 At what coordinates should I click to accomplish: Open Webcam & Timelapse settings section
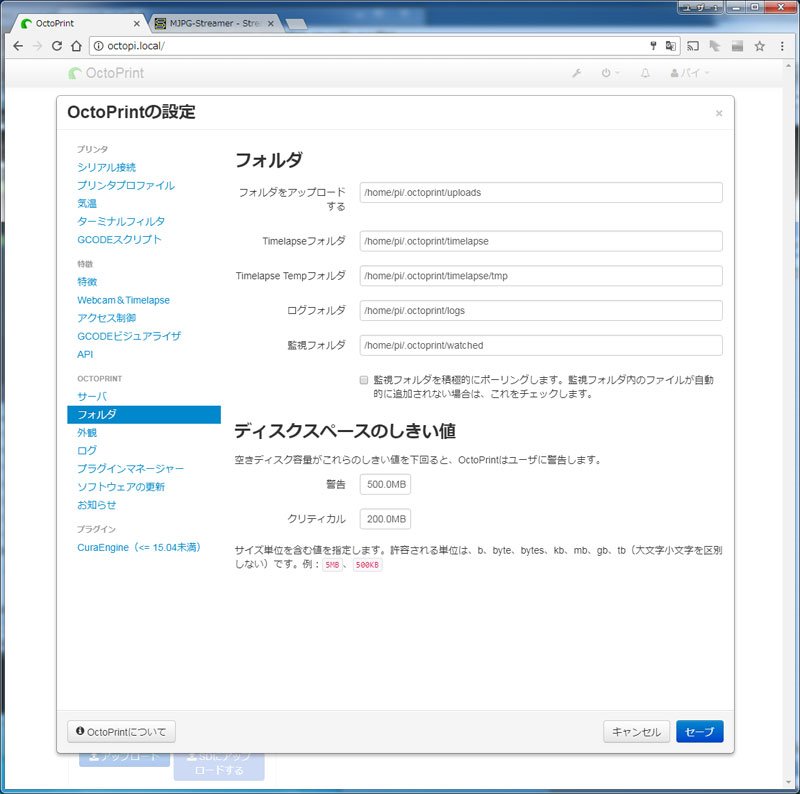pos(123,300)
